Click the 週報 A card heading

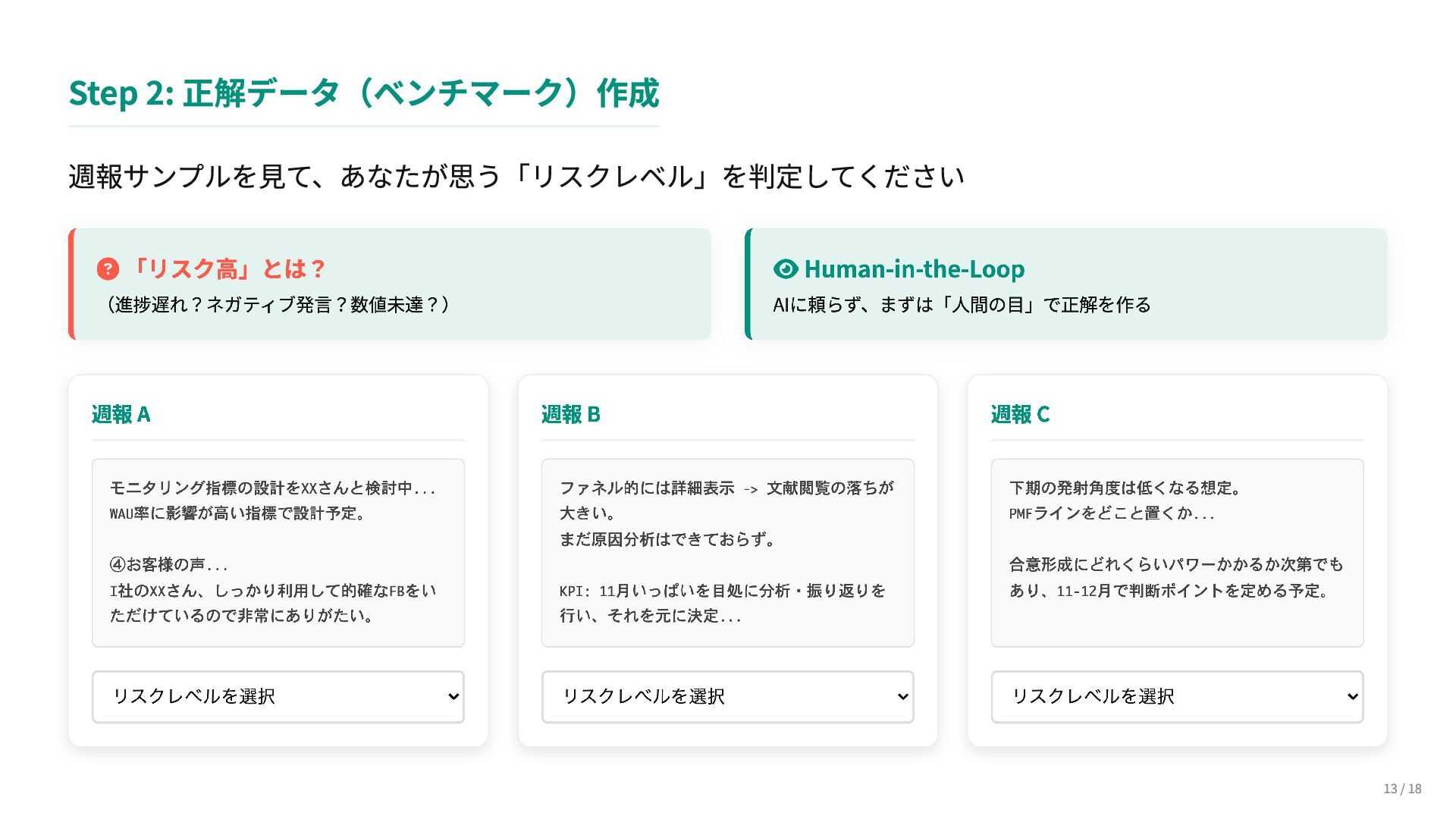coord(121,414)
